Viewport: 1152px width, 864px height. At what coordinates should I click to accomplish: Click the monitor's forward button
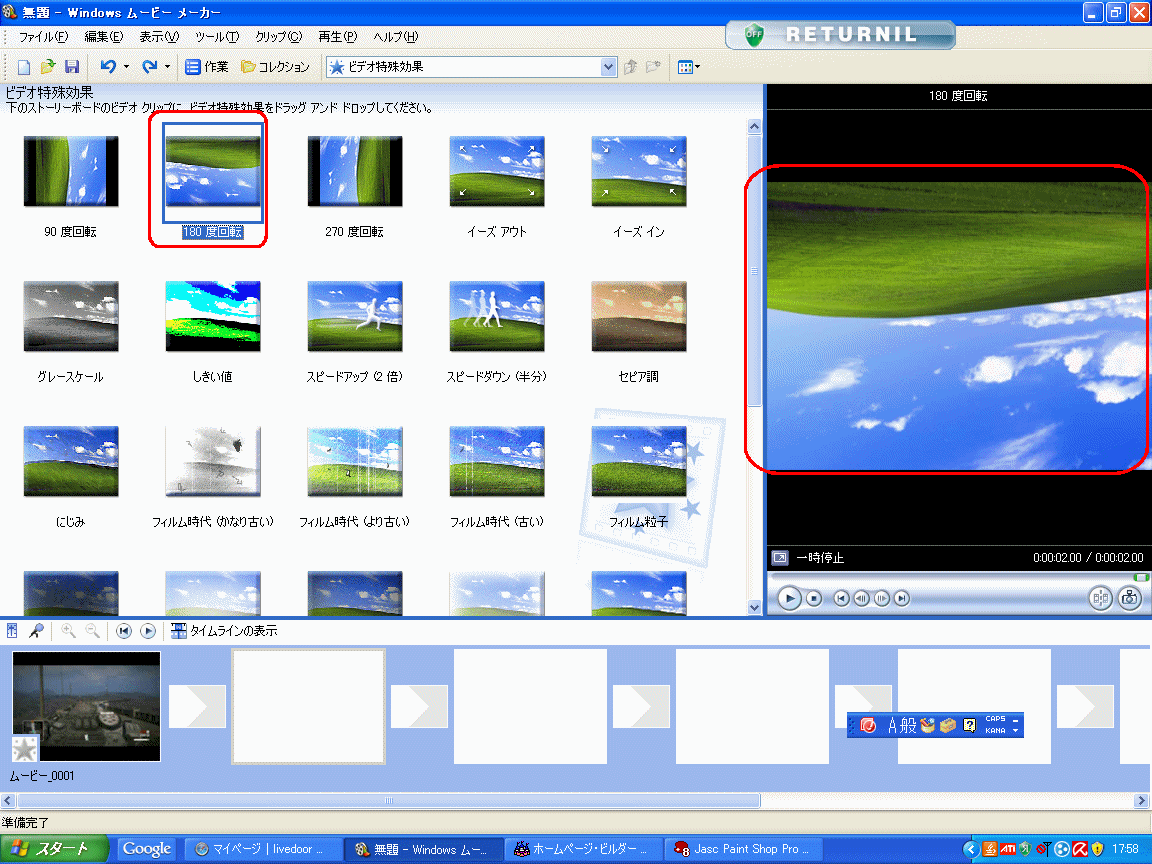tap(901, 599)
